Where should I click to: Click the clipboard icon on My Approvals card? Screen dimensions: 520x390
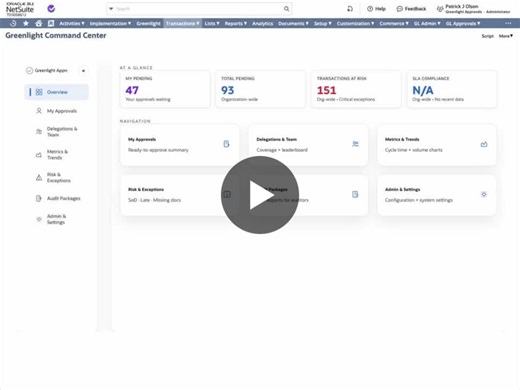[226, 144]
